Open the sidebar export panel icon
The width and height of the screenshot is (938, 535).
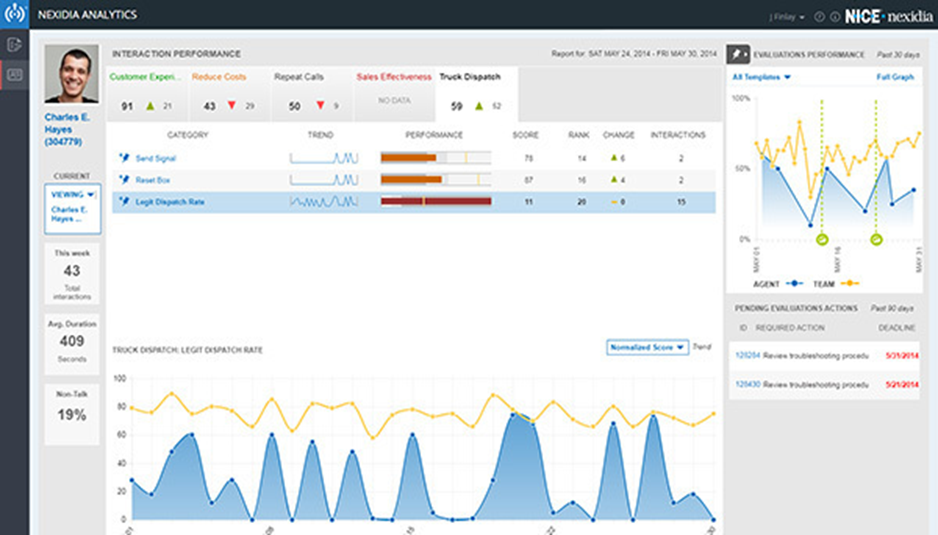click(14, 45)
